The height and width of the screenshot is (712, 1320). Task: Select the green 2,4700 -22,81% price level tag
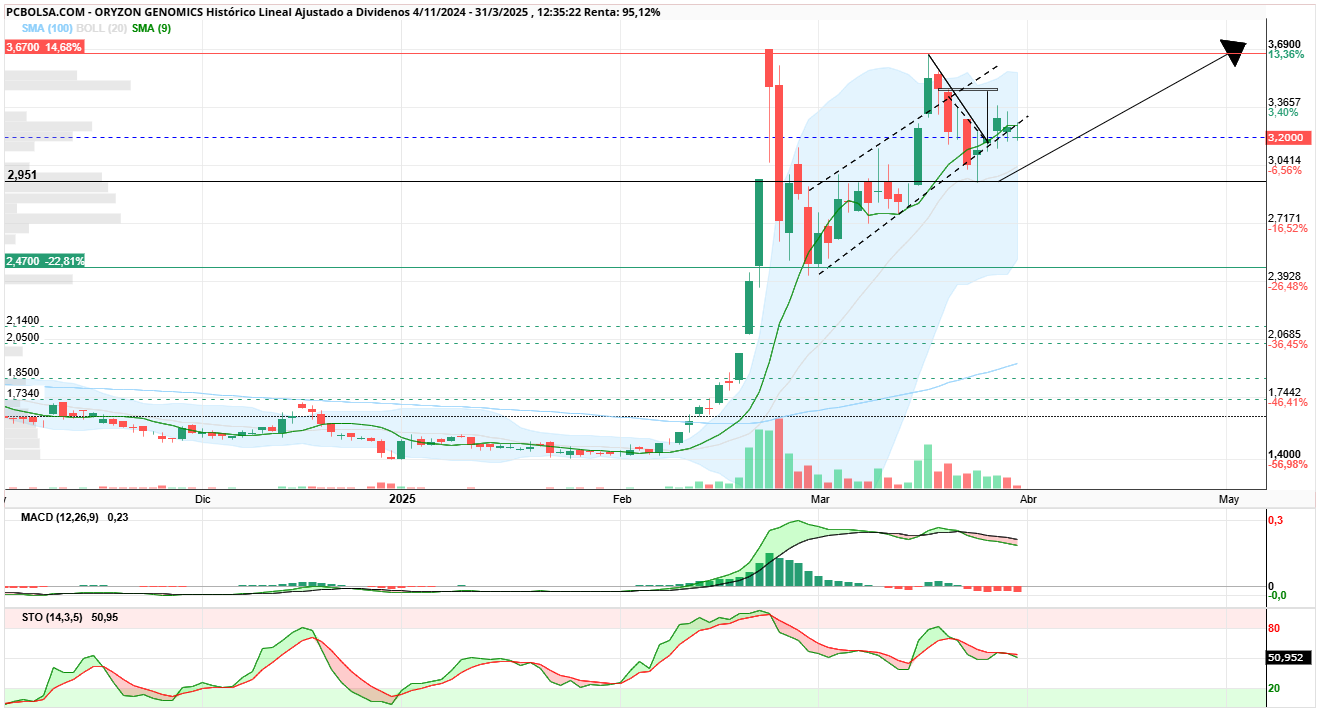[45, 260]
